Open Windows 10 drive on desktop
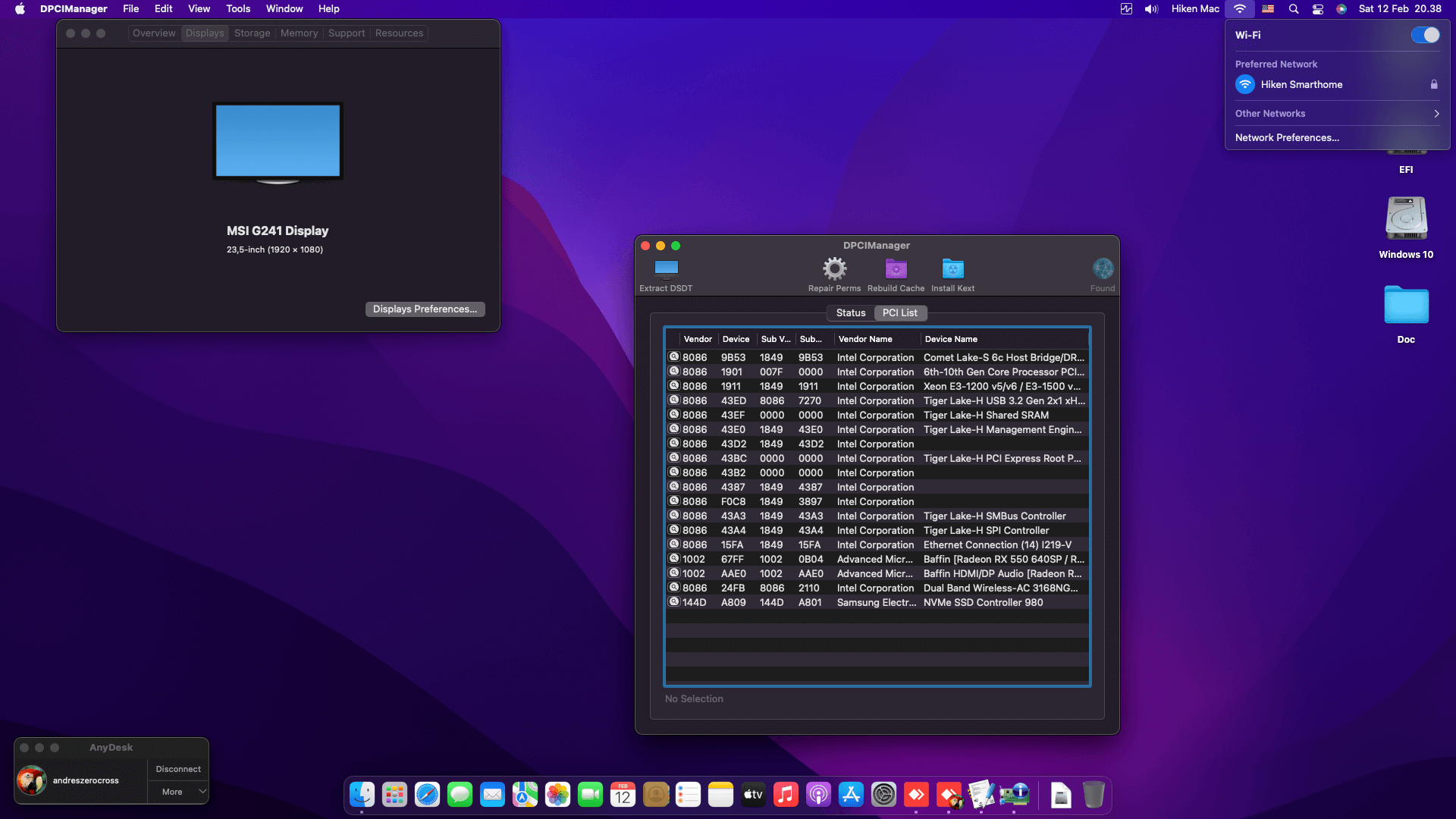Viewport: 1456px width, 819px height. pyautogui.click(x=1406, y=220)
